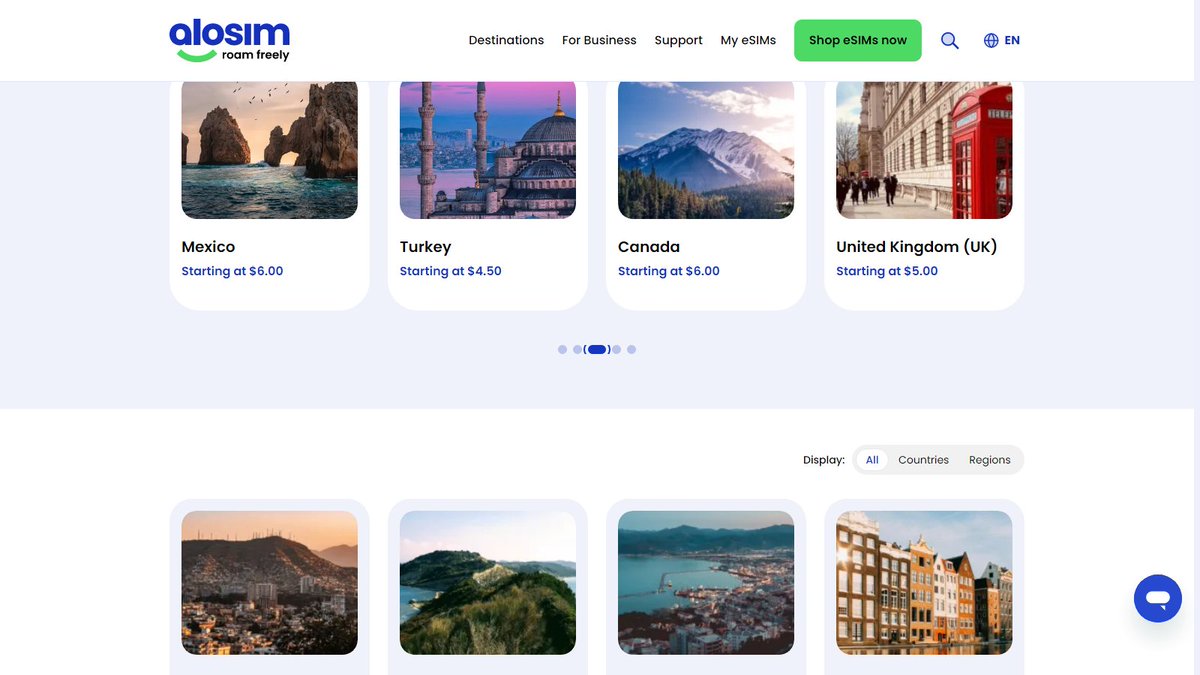Go to fourth carousel page dot
Image resolution: width=1200 pixels, height=675 pixels.
(616, 349)
